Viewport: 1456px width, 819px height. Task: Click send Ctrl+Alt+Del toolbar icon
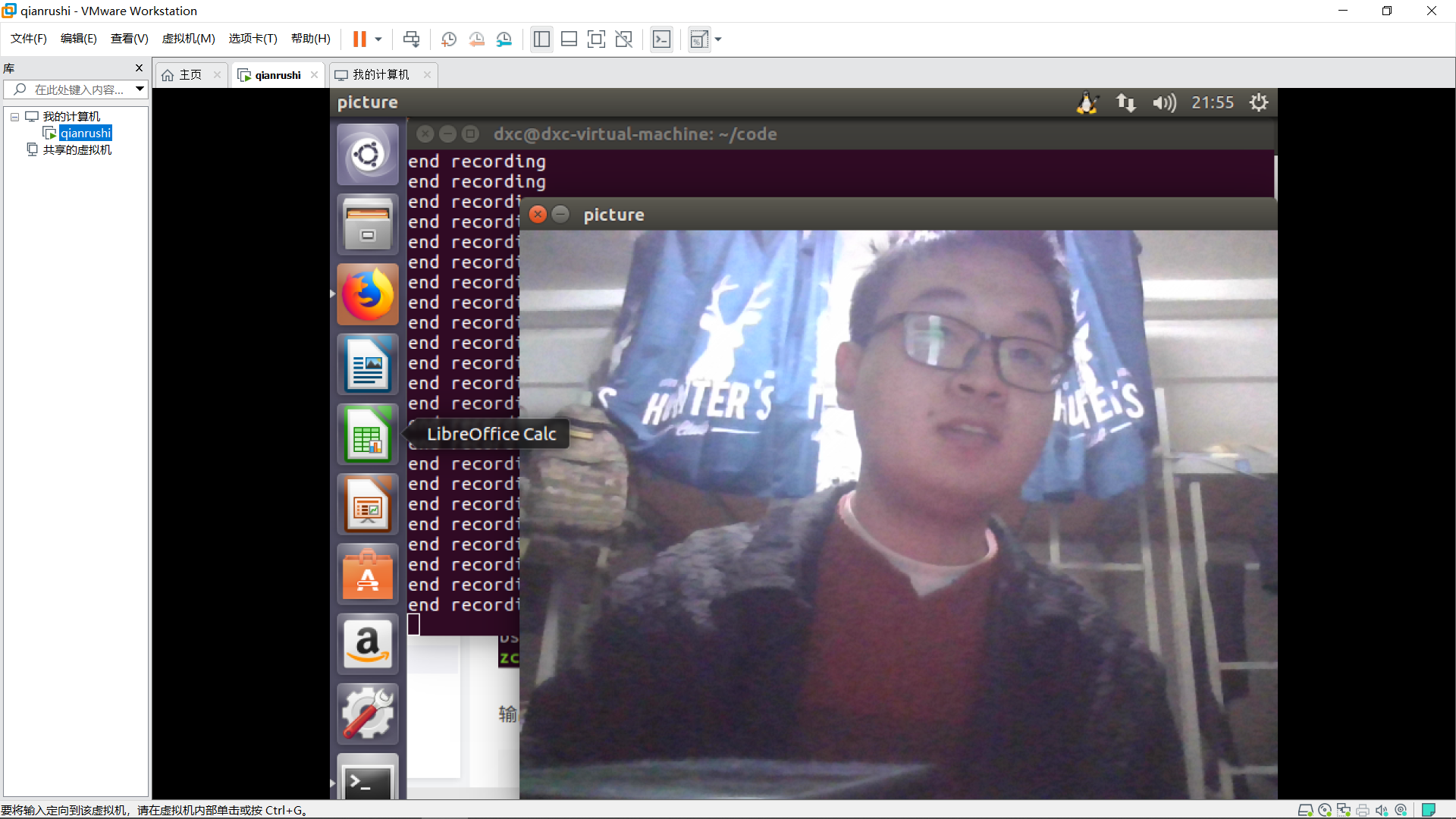[x=411, y=39]
